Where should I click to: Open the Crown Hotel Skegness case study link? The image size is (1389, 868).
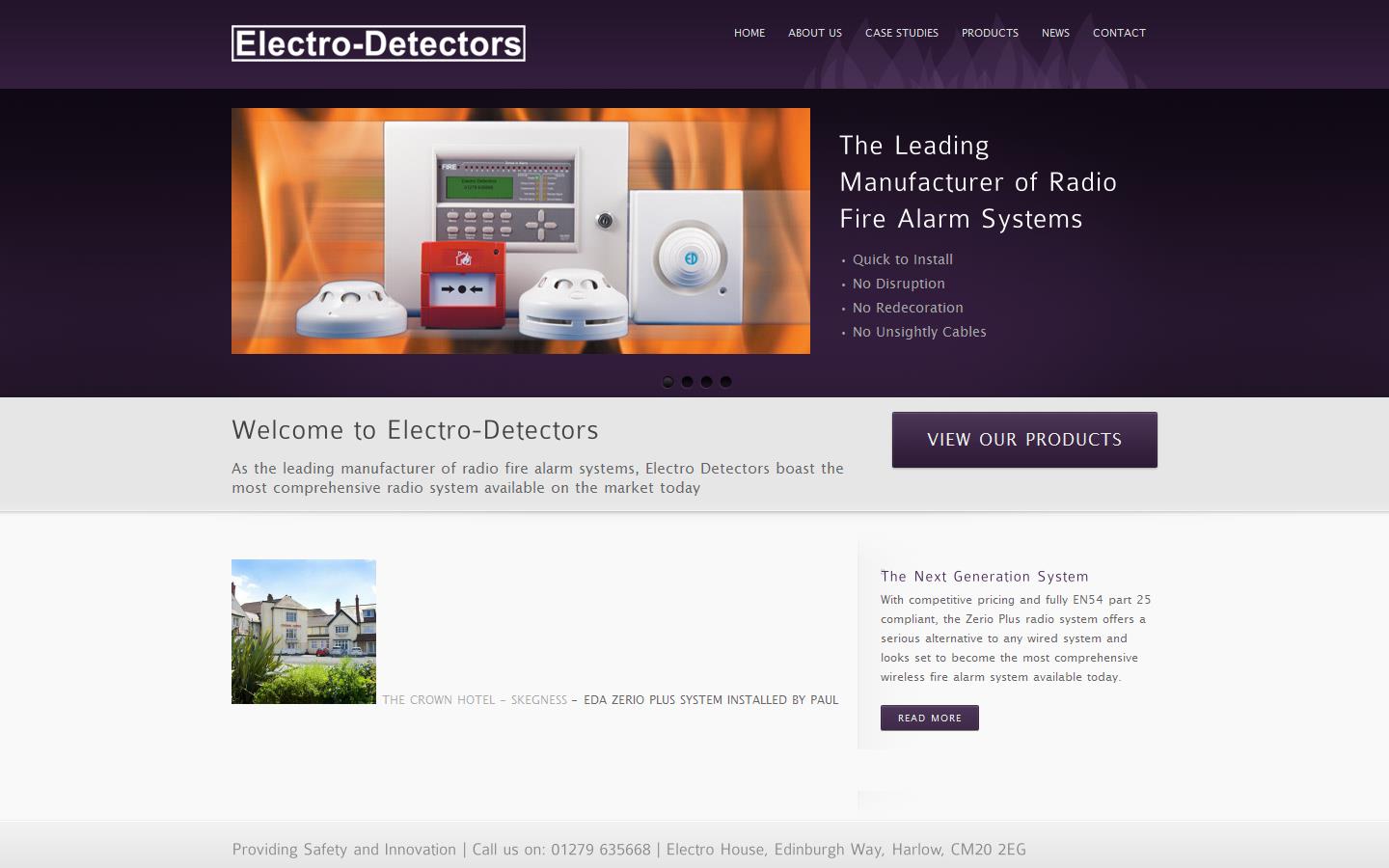475,700
